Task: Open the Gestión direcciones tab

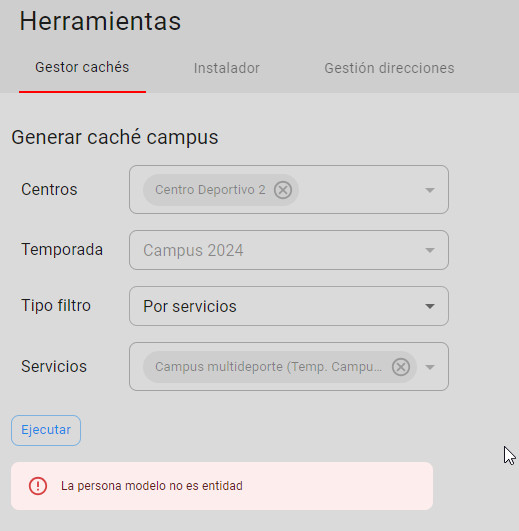Action: pyautogui.click(x=389, y=68)
